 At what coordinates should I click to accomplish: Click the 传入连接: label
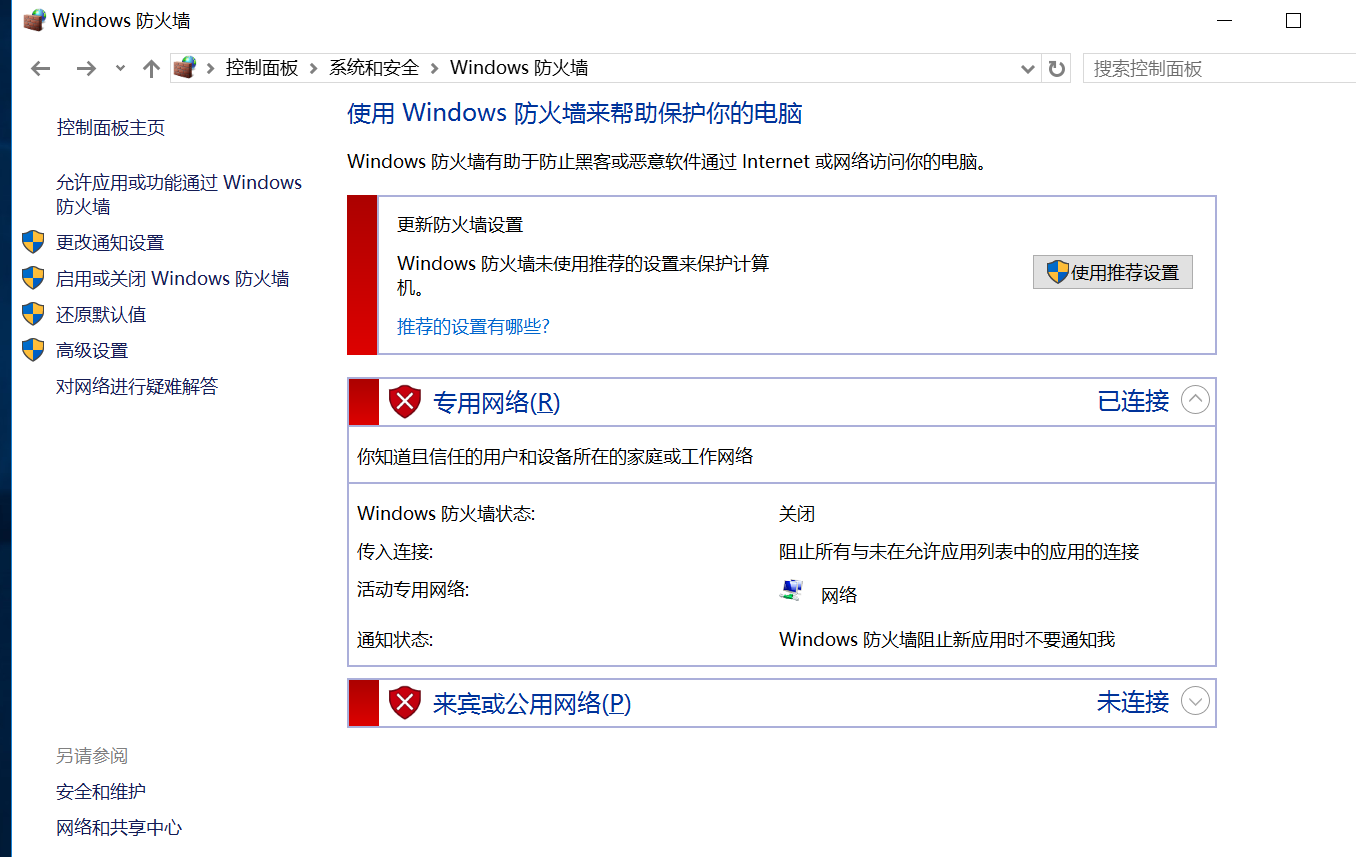395,551
